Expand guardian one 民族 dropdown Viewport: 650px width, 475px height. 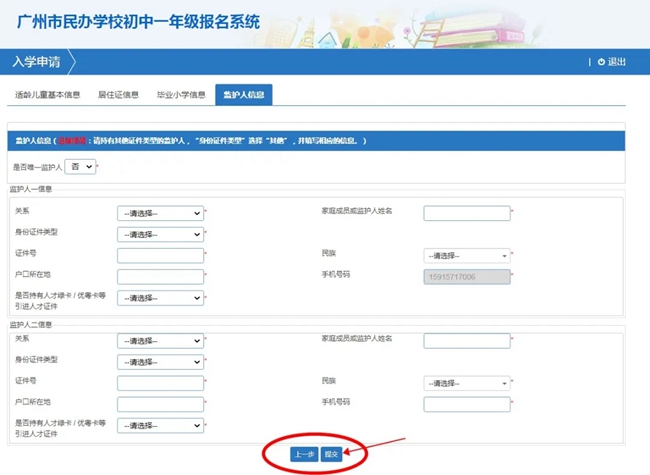pos(466,255)
